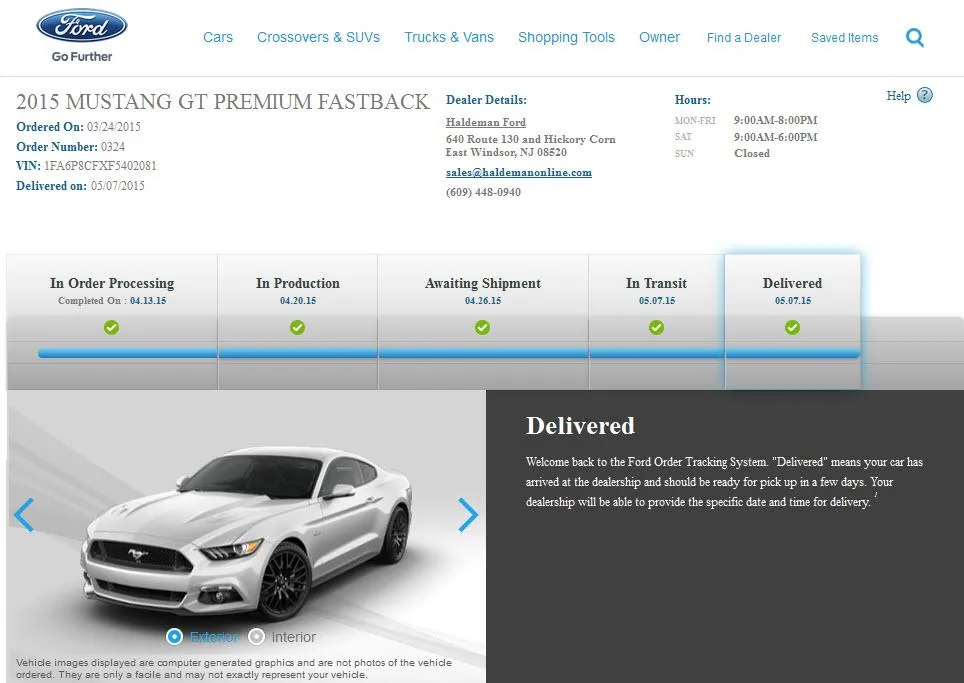Click the Help link
The height and width of the screenshot is (683, 964).
click(x=898, y=96)
